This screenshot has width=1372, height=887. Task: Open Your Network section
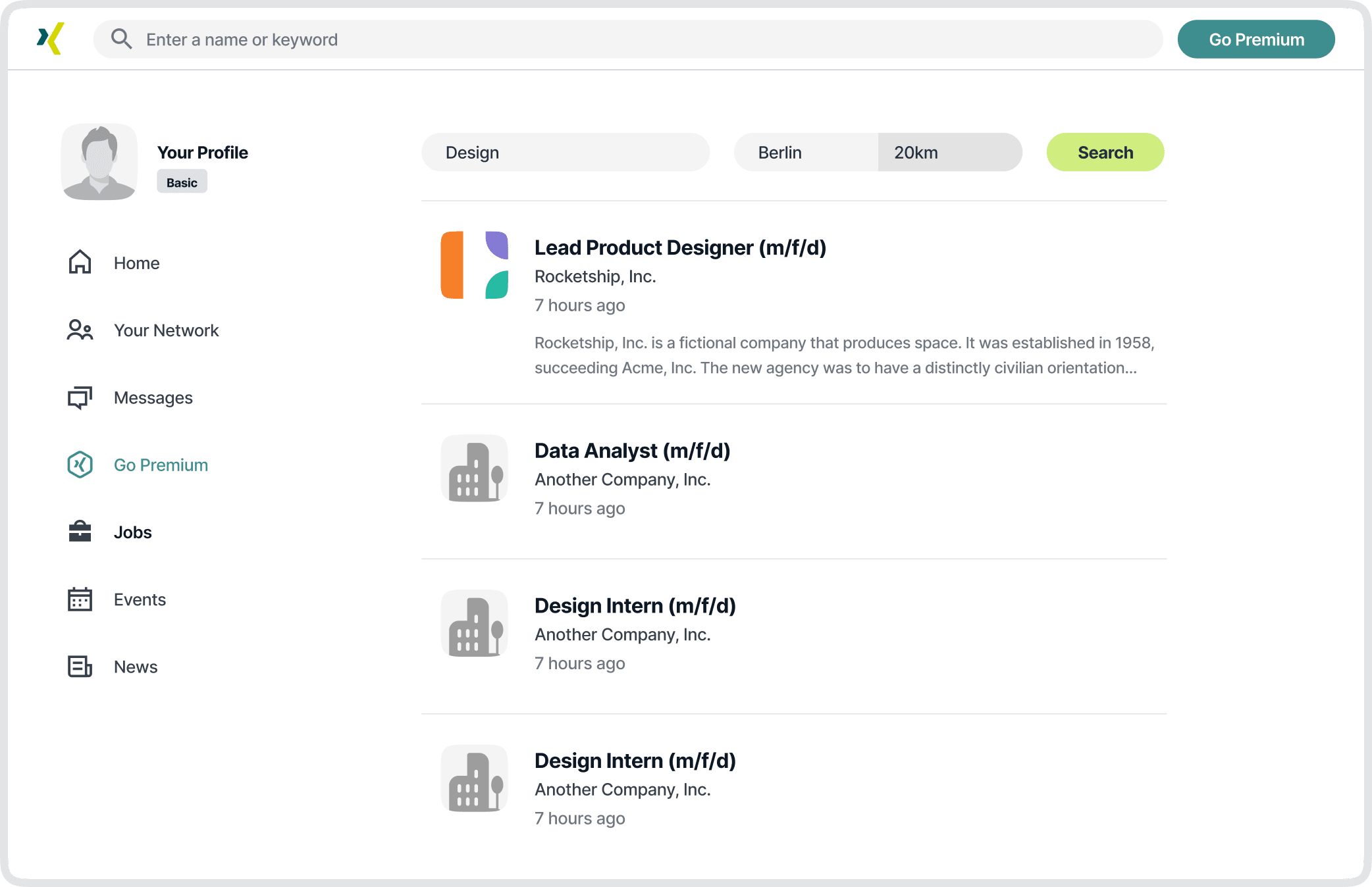pyautogui.click(x=167, y=330)
